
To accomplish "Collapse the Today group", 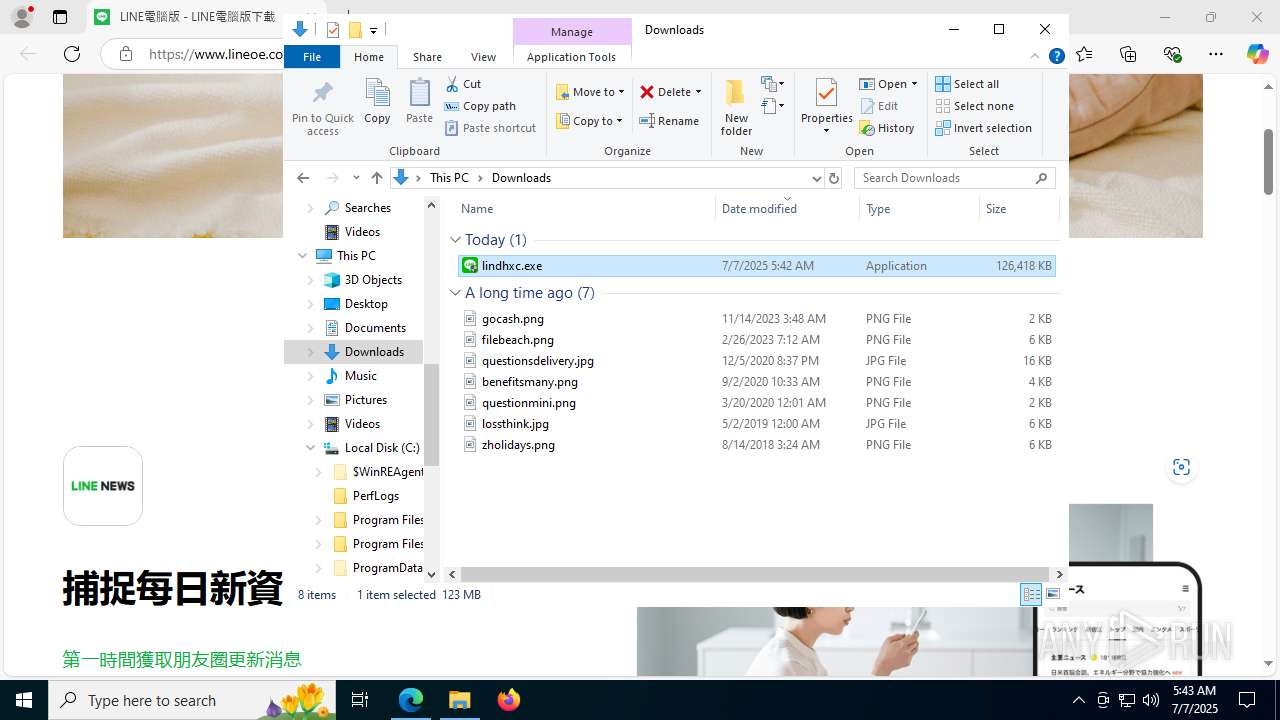I will coord(455,240).
